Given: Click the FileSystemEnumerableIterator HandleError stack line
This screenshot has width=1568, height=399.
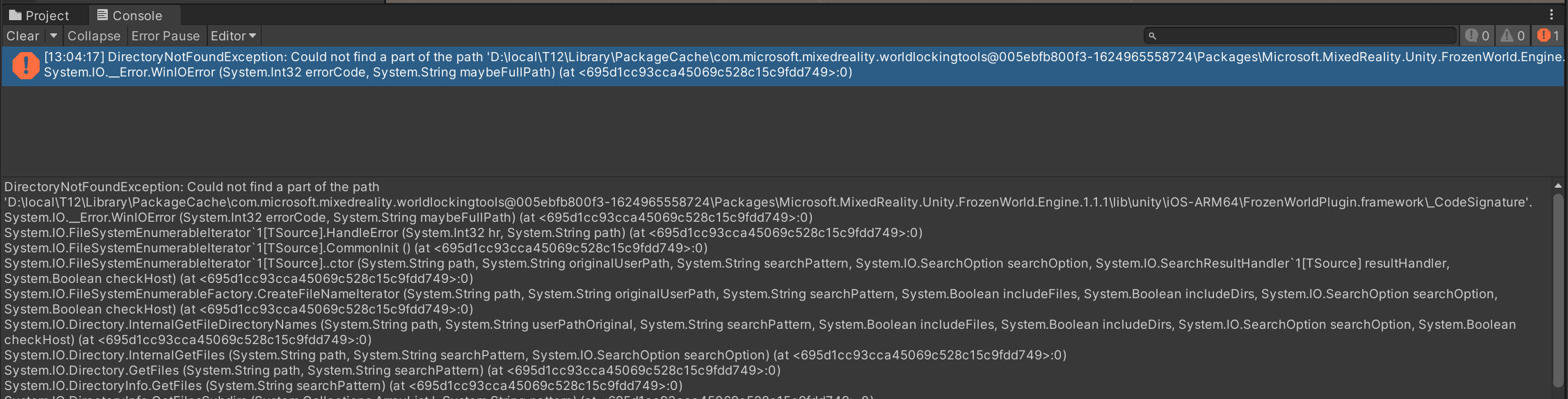Looking at the screenshot, I should [463, 233].
